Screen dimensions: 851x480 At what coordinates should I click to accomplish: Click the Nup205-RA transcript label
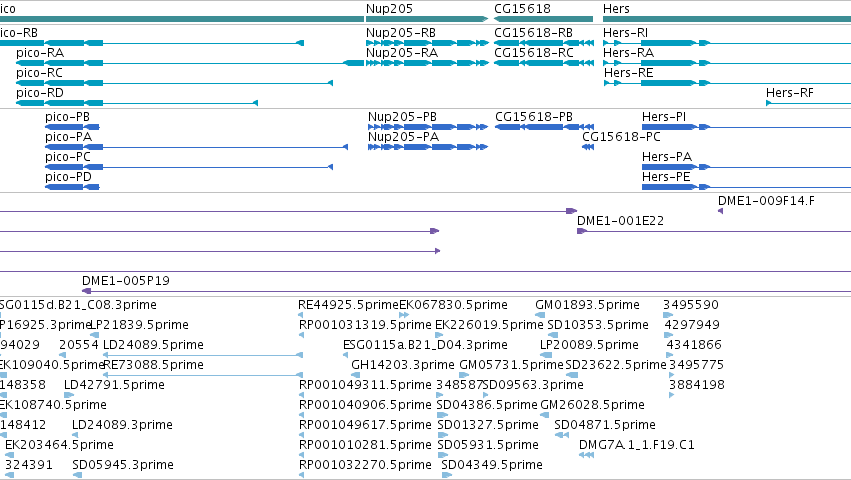click(402, 53)
